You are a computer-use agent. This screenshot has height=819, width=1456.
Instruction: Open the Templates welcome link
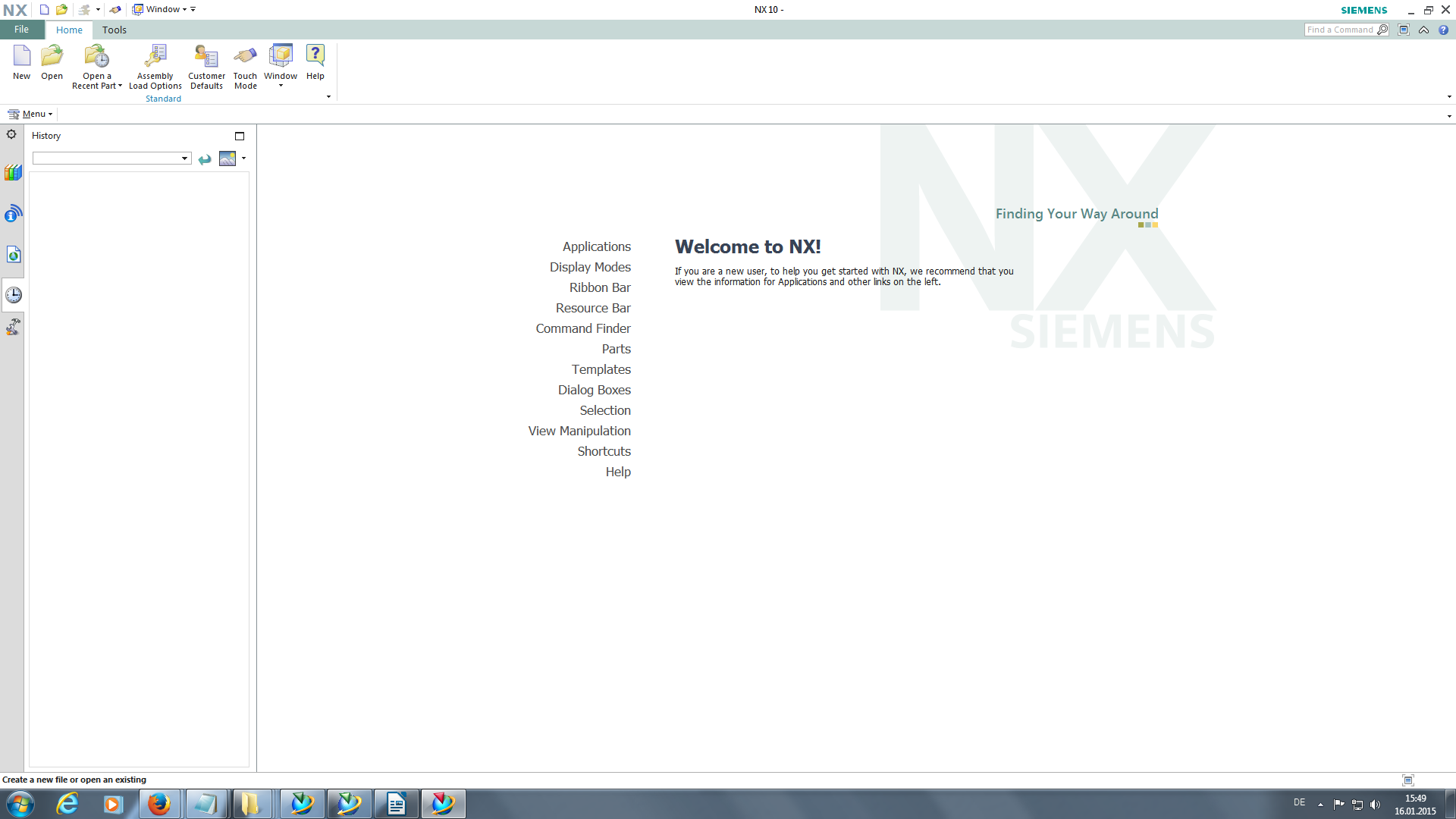point(601,369)
